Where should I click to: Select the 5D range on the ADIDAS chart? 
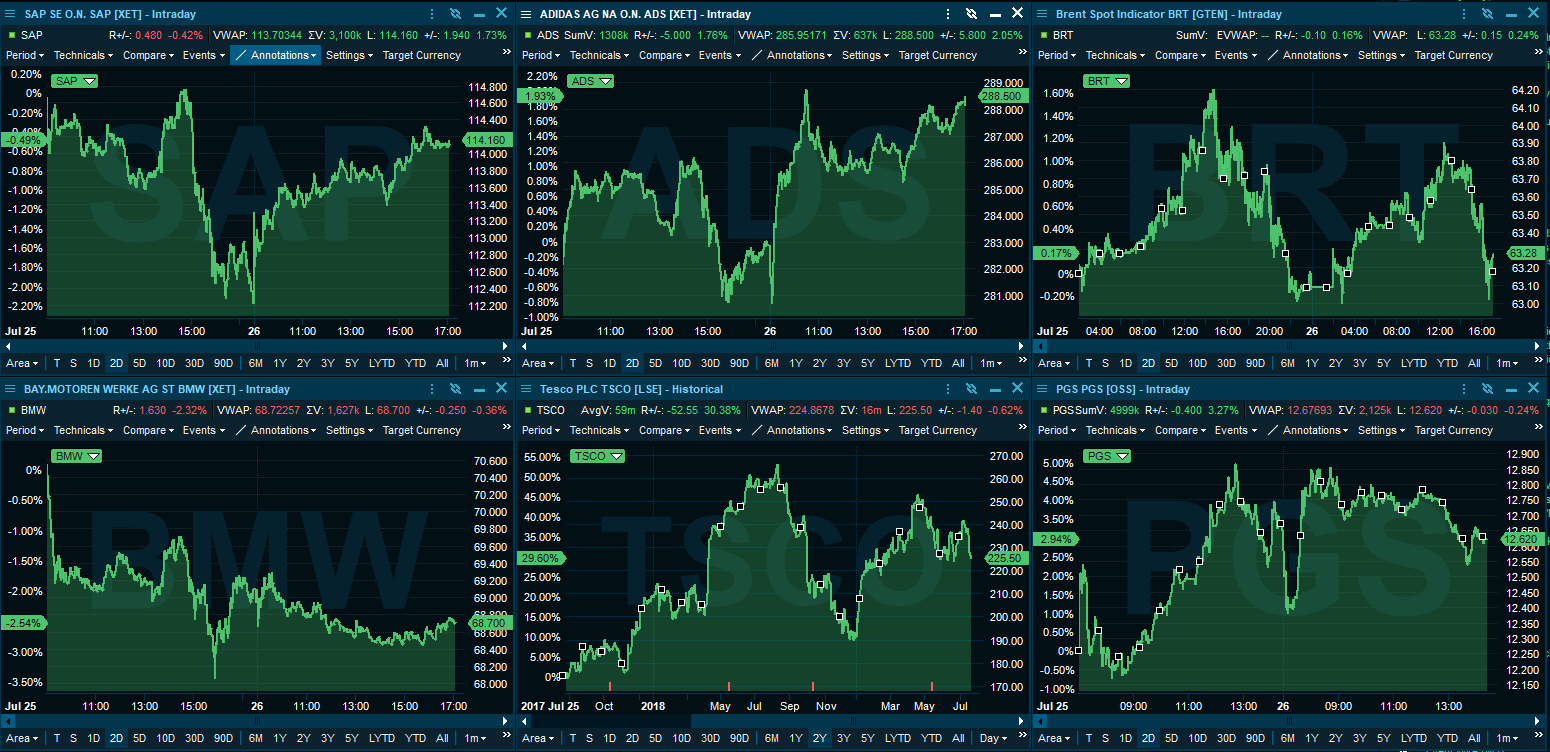click(x=655, y=363)
